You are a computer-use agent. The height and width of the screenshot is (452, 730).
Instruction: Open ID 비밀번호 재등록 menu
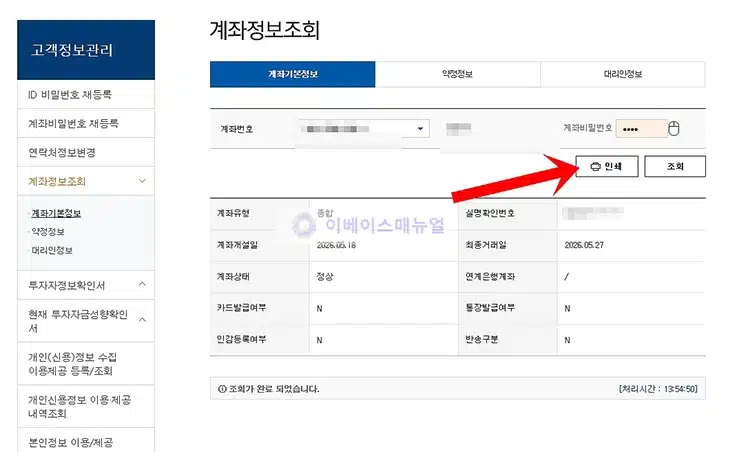point(86,94)
